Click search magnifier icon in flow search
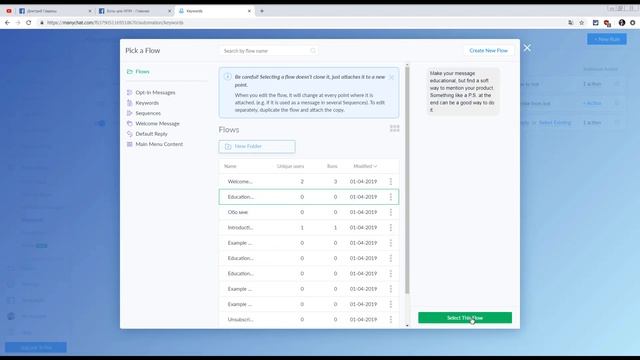The height and width of the screenshot is (360, 640). pos(313,51)
